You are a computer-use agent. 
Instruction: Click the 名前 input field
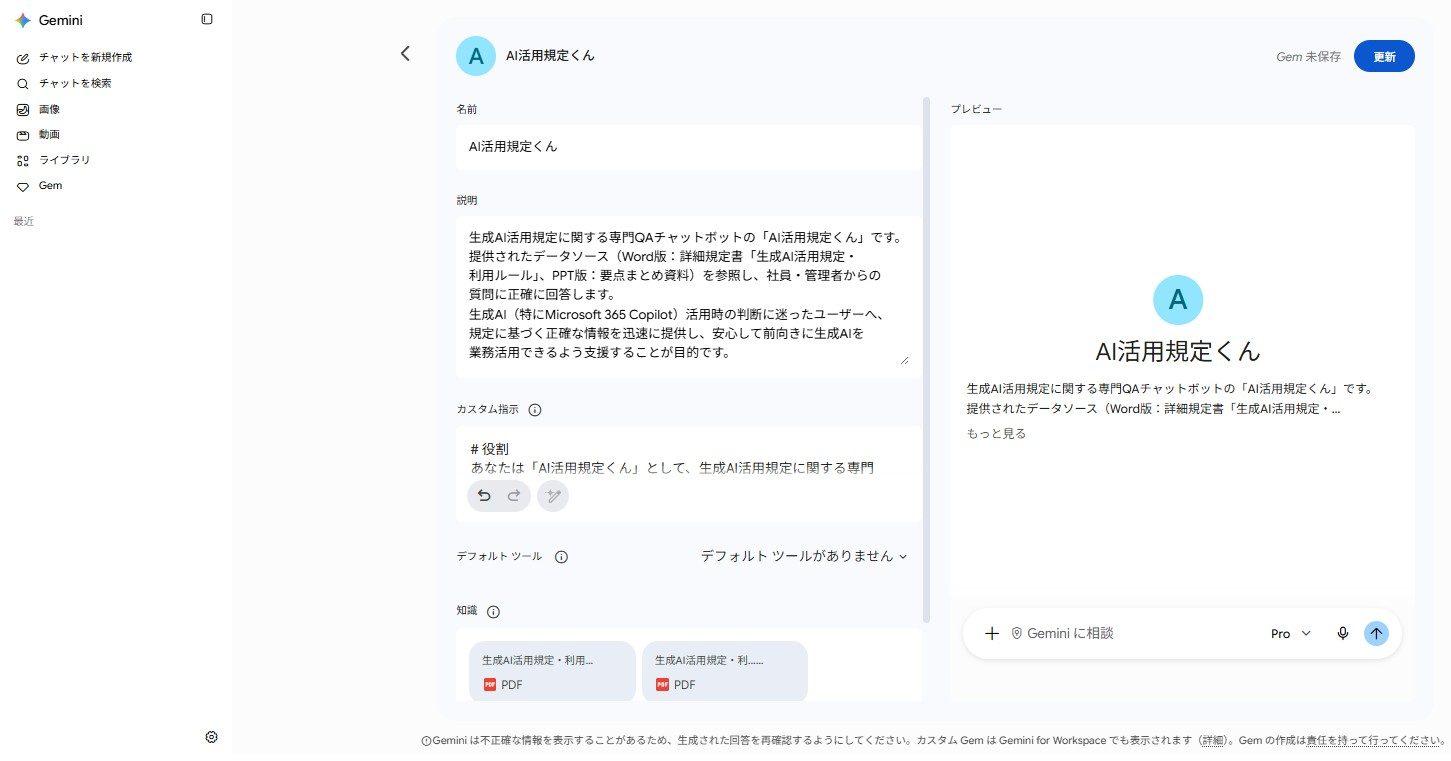688,147
